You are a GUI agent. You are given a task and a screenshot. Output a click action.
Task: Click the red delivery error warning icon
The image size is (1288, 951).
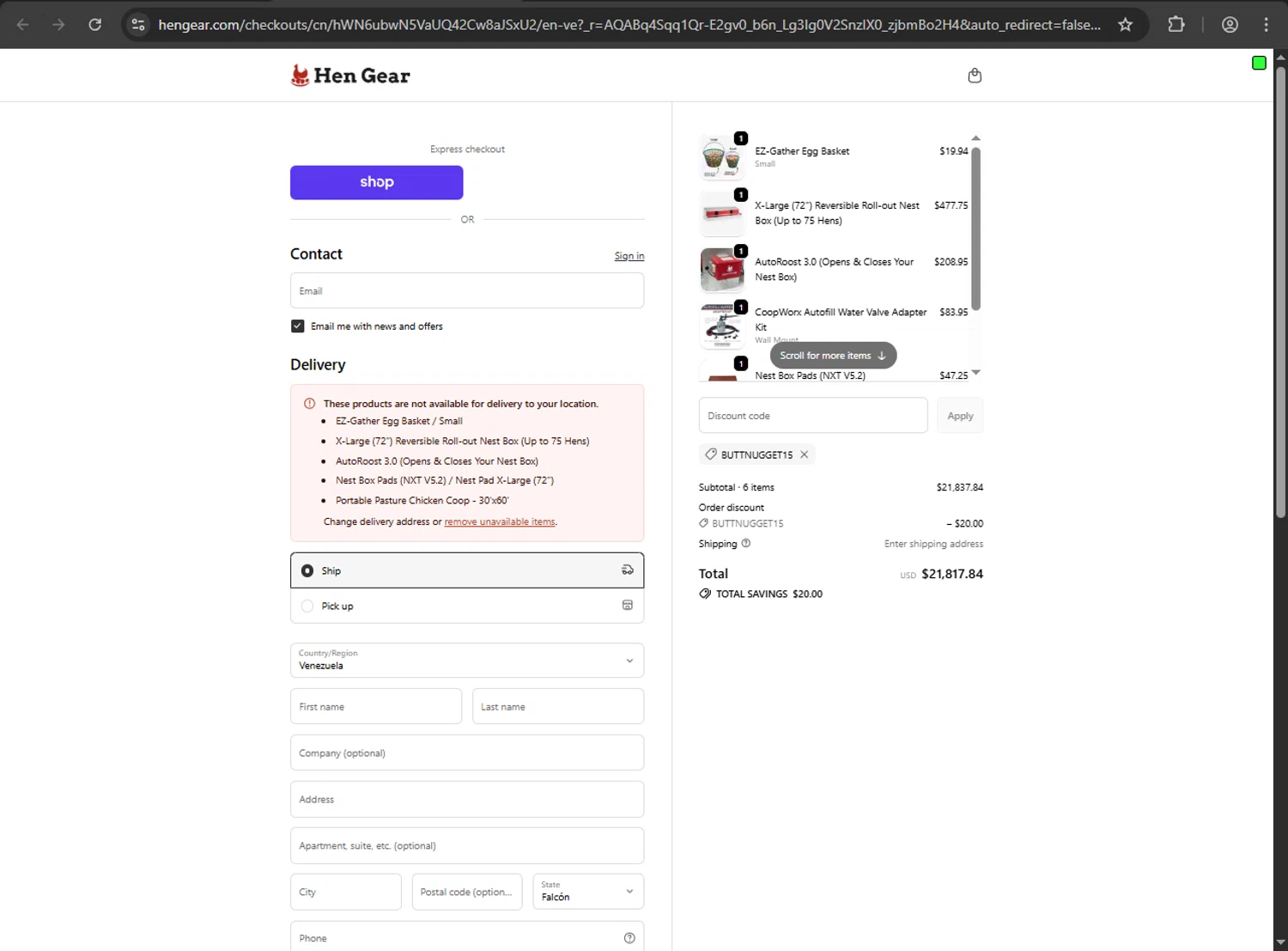(309, 403)
